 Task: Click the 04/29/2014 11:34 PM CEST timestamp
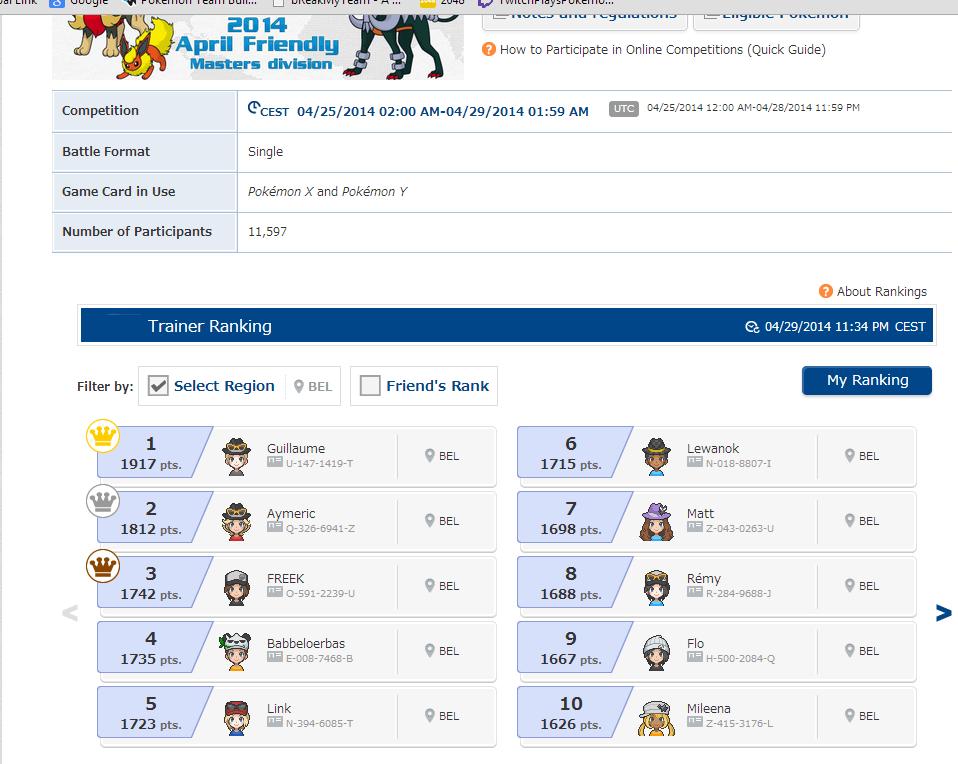coord(845,327)
